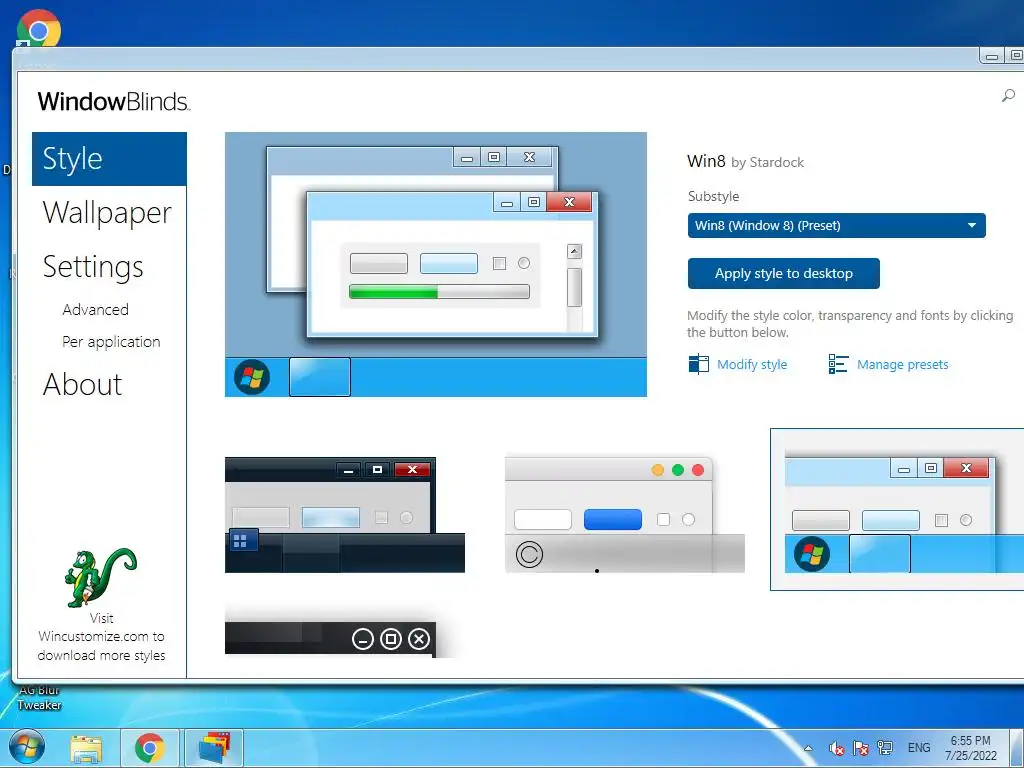Image resolution: width=1024 pixels, height=768 pixels.
Task: Open the Settings section
Action: pos(93,266)
